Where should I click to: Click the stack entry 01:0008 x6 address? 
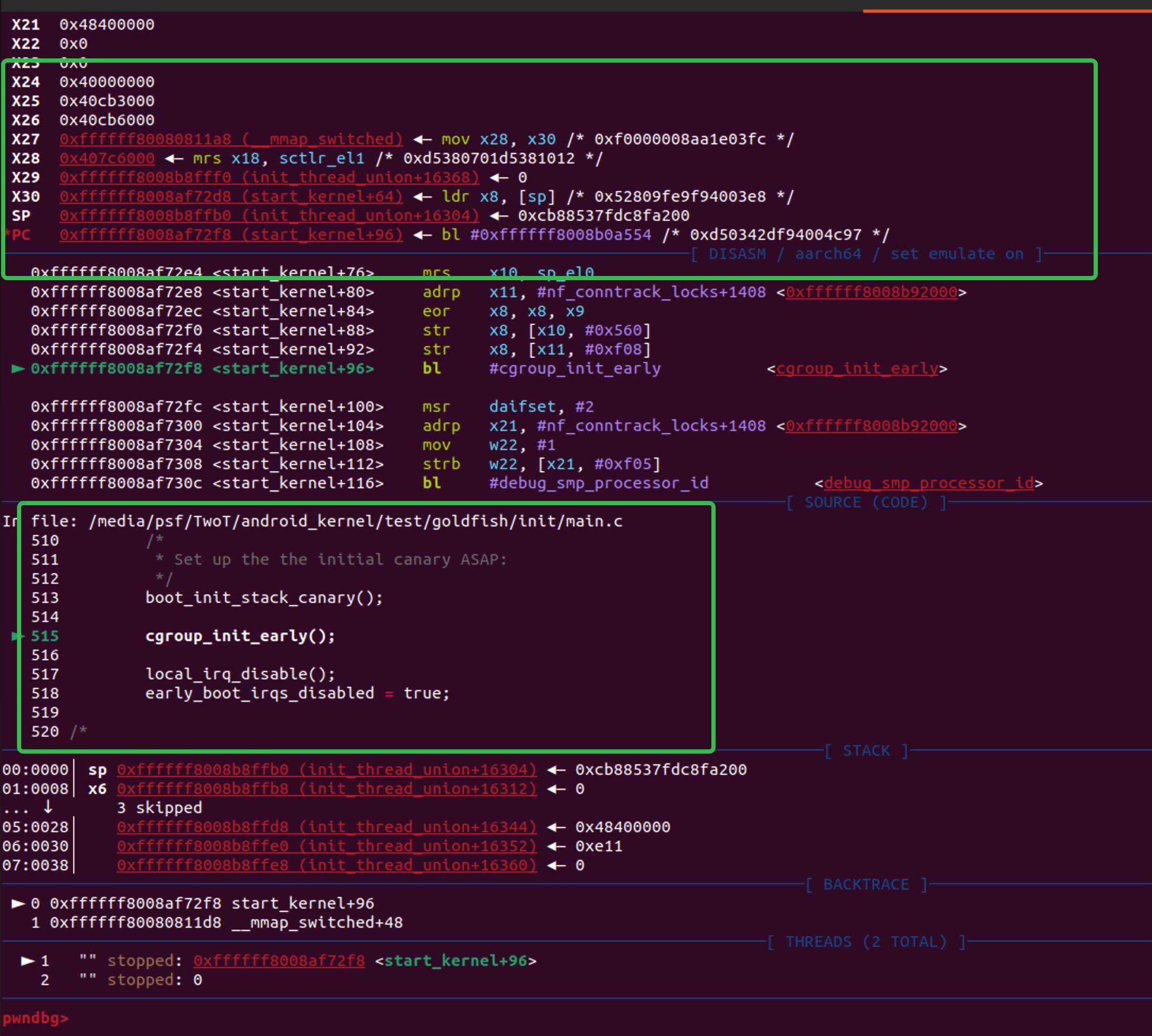click(x=327, y=789)
